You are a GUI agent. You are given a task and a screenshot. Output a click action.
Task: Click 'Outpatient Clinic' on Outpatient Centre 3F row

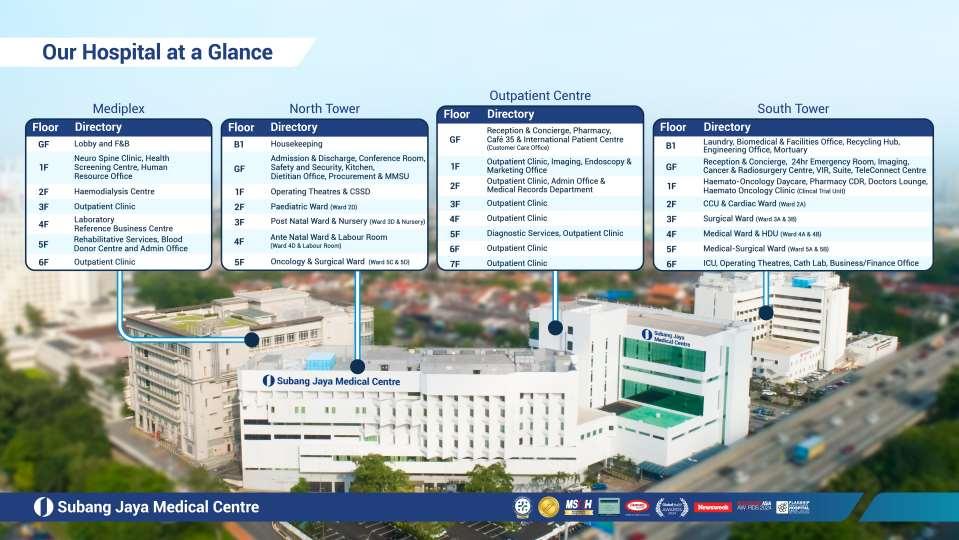[517, 203]
